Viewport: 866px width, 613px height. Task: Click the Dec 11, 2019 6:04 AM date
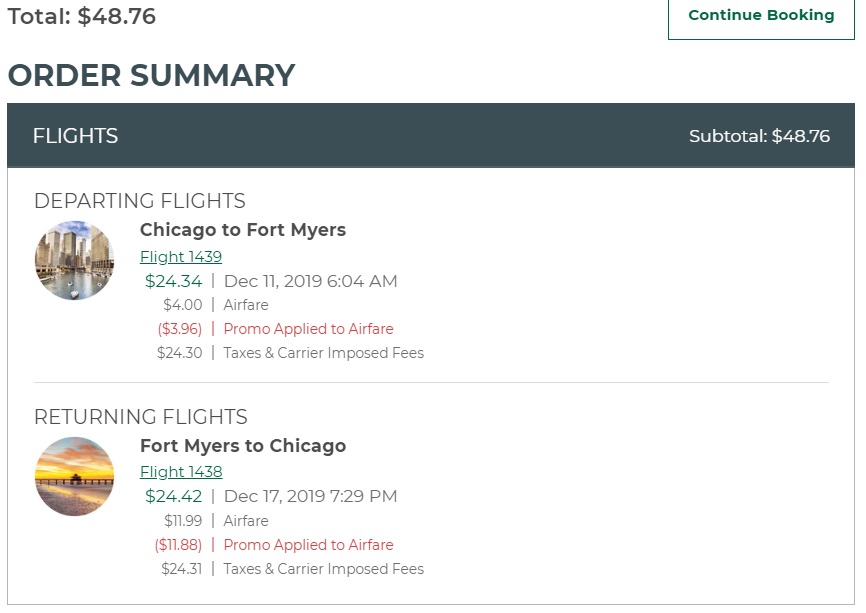point(310,281)
